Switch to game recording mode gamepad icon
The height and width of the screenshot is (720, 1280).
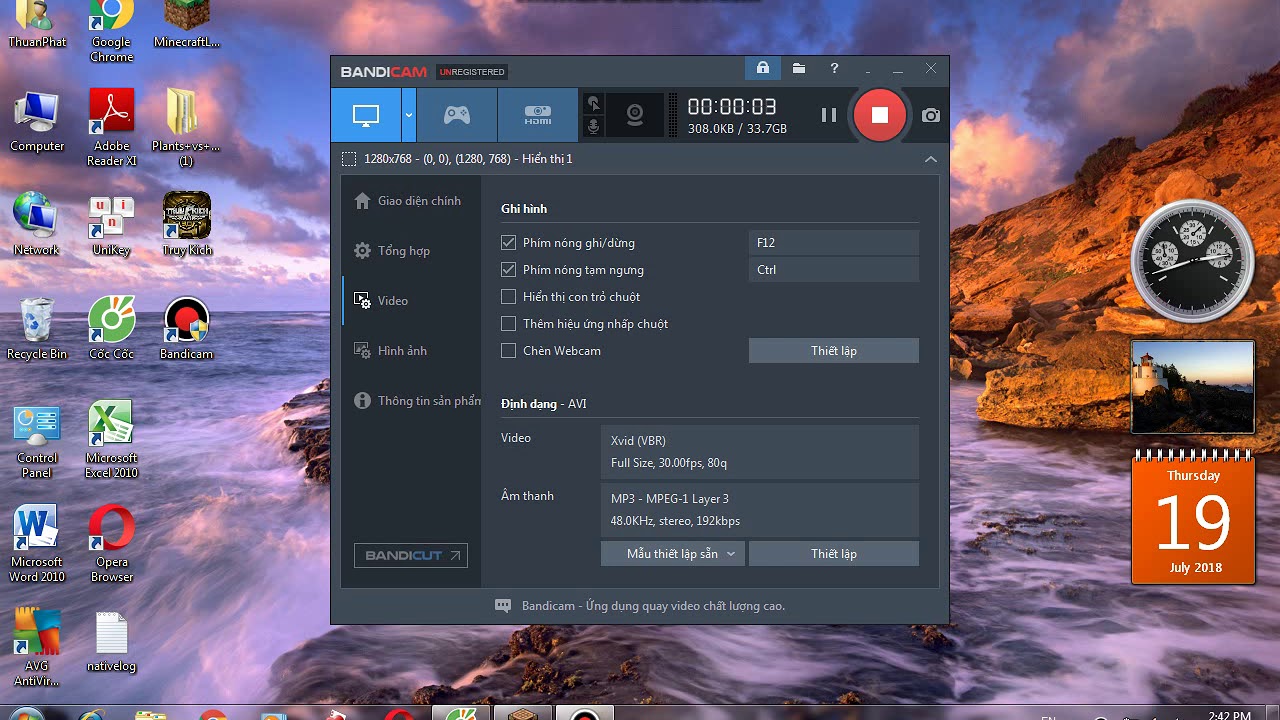[x=457, y=115]
